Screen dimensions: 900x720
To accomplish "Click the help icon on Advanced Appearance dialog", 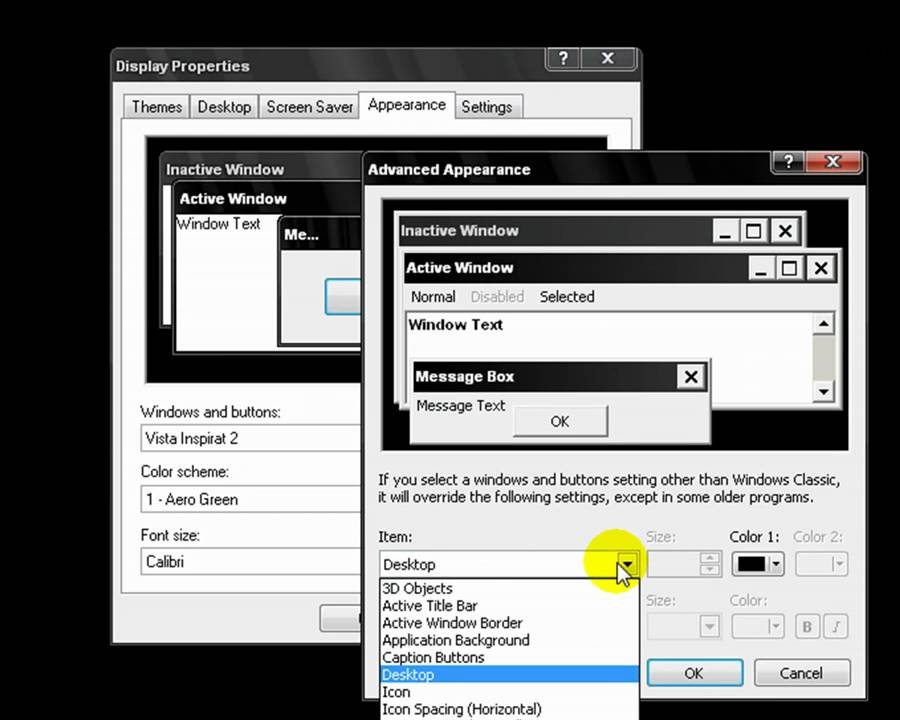I will pyautogui.click(x=788, y=161).
